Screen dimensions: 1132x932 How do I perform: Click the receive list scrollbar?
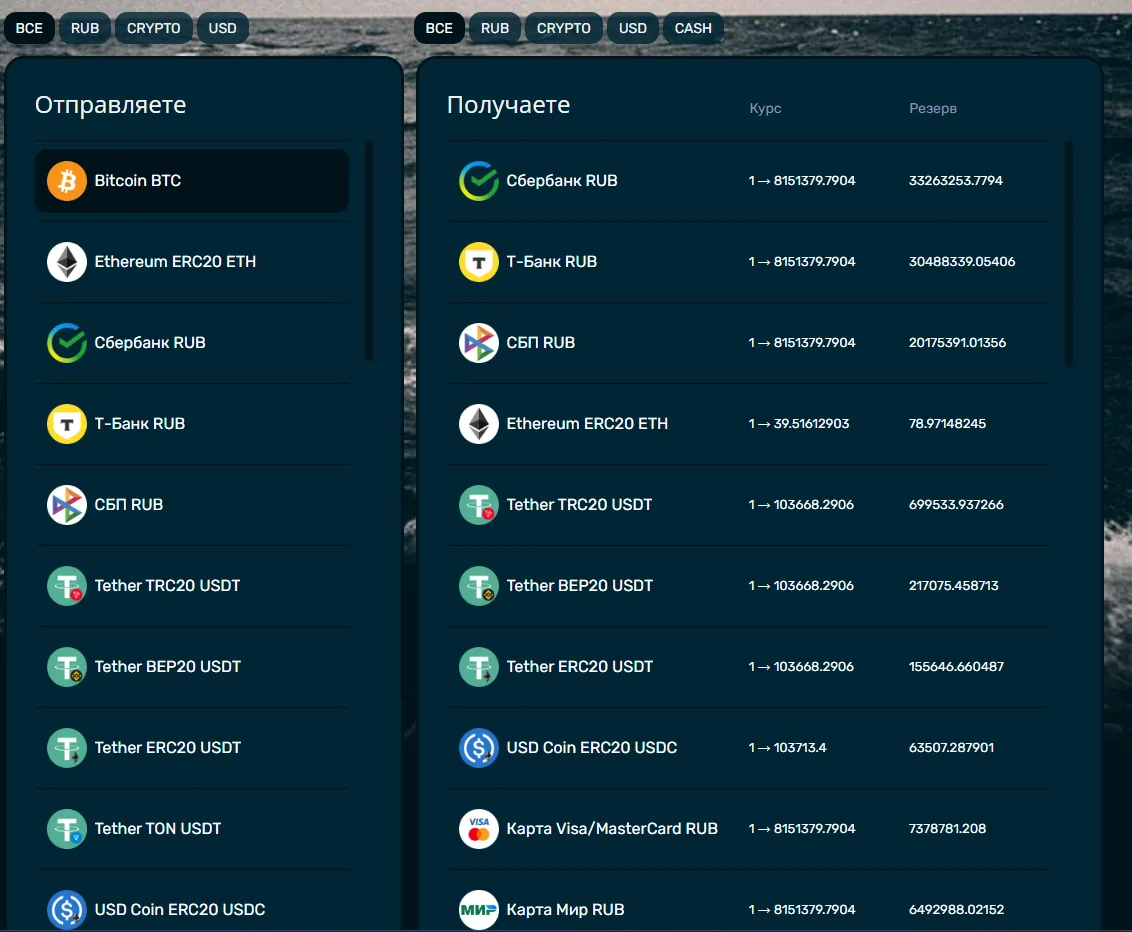pyautogui.click(x=1068, y=253)
